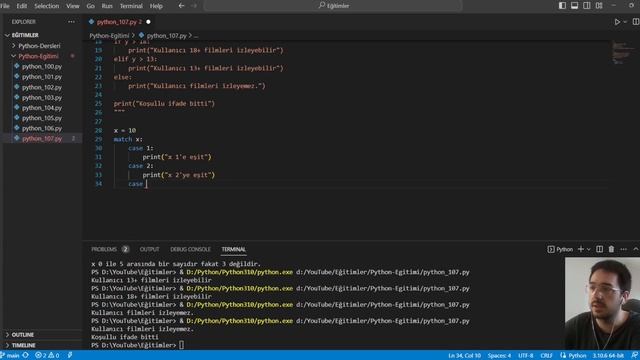Switch to the Debug Console tab

pos(190,249)
